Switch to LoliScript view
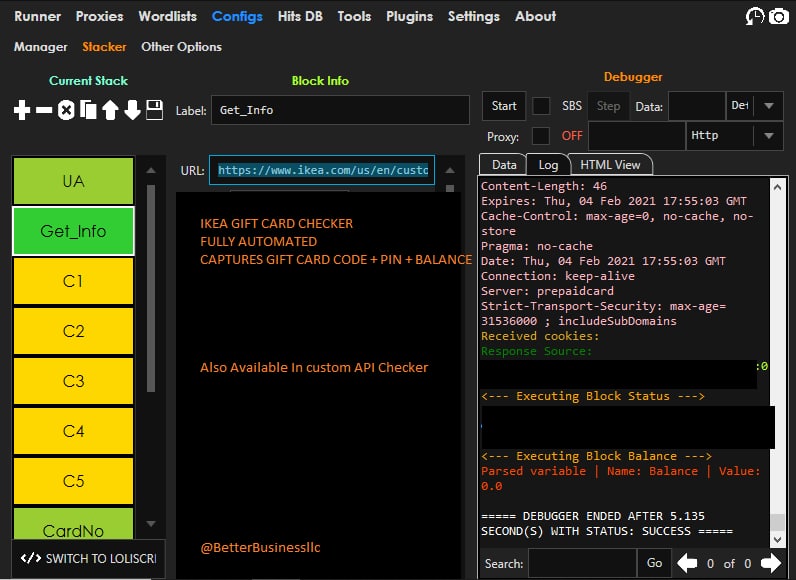Image resolution: width=796 pixels, height=580 pixels. click(88, 558)
